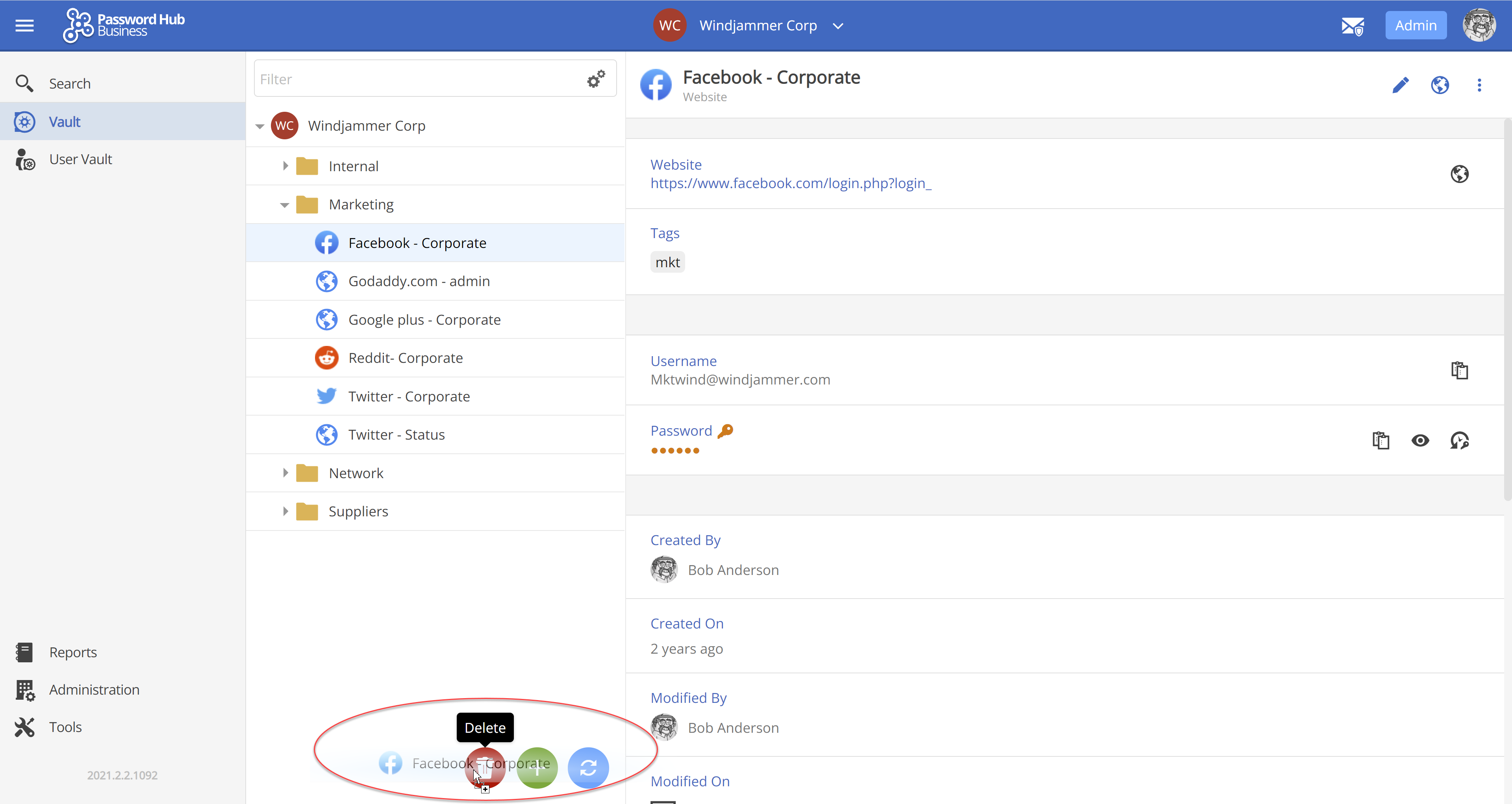Open the Administration section
Image resolution: width=1512 pixels, height=804 pixels.
pos(94,689)
